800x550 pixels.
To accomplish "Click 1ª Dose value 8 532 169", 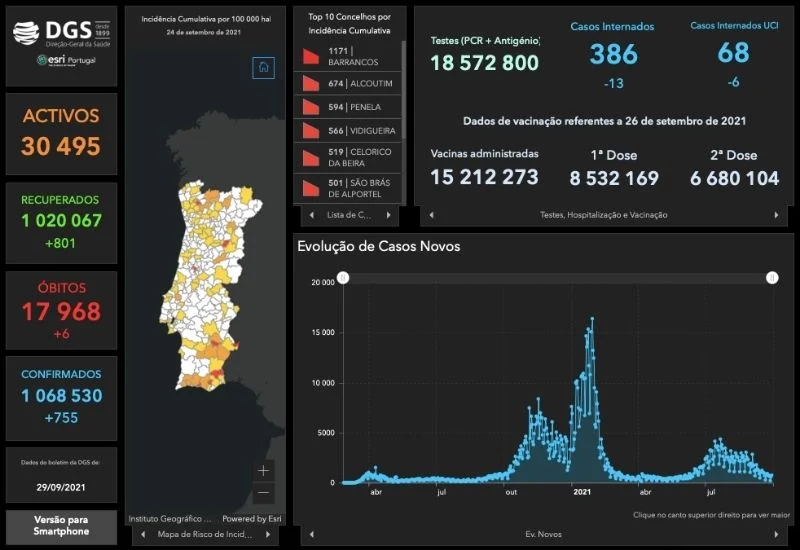I will [614, 178].
